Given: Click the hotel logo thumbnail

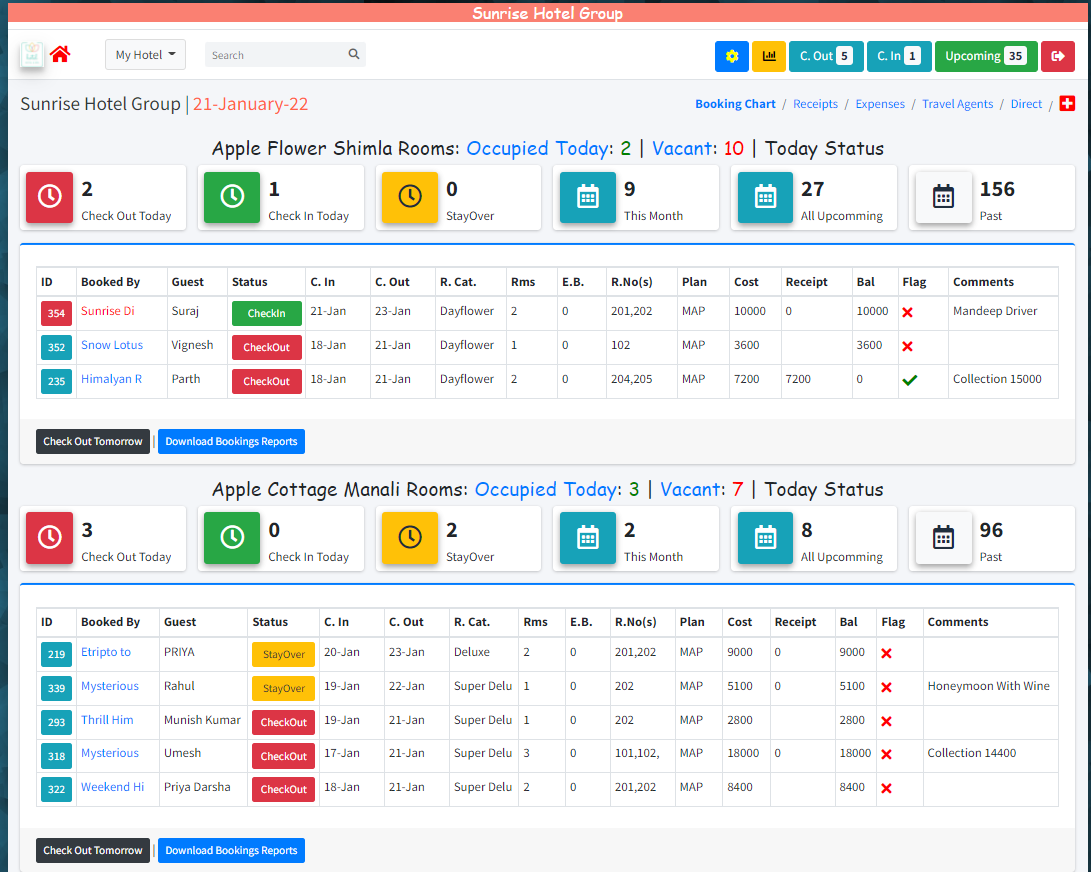Looking at the screenshot, I should tap(31, 54).
